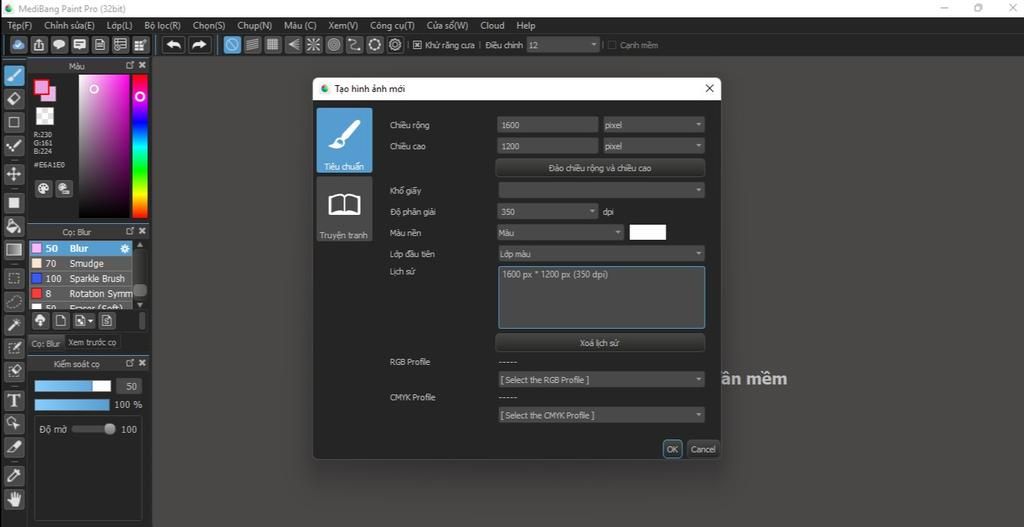This screenshot has height=527, width=1024.
Task: Enable parallel lines snap
Action: [x=253, y=45]
